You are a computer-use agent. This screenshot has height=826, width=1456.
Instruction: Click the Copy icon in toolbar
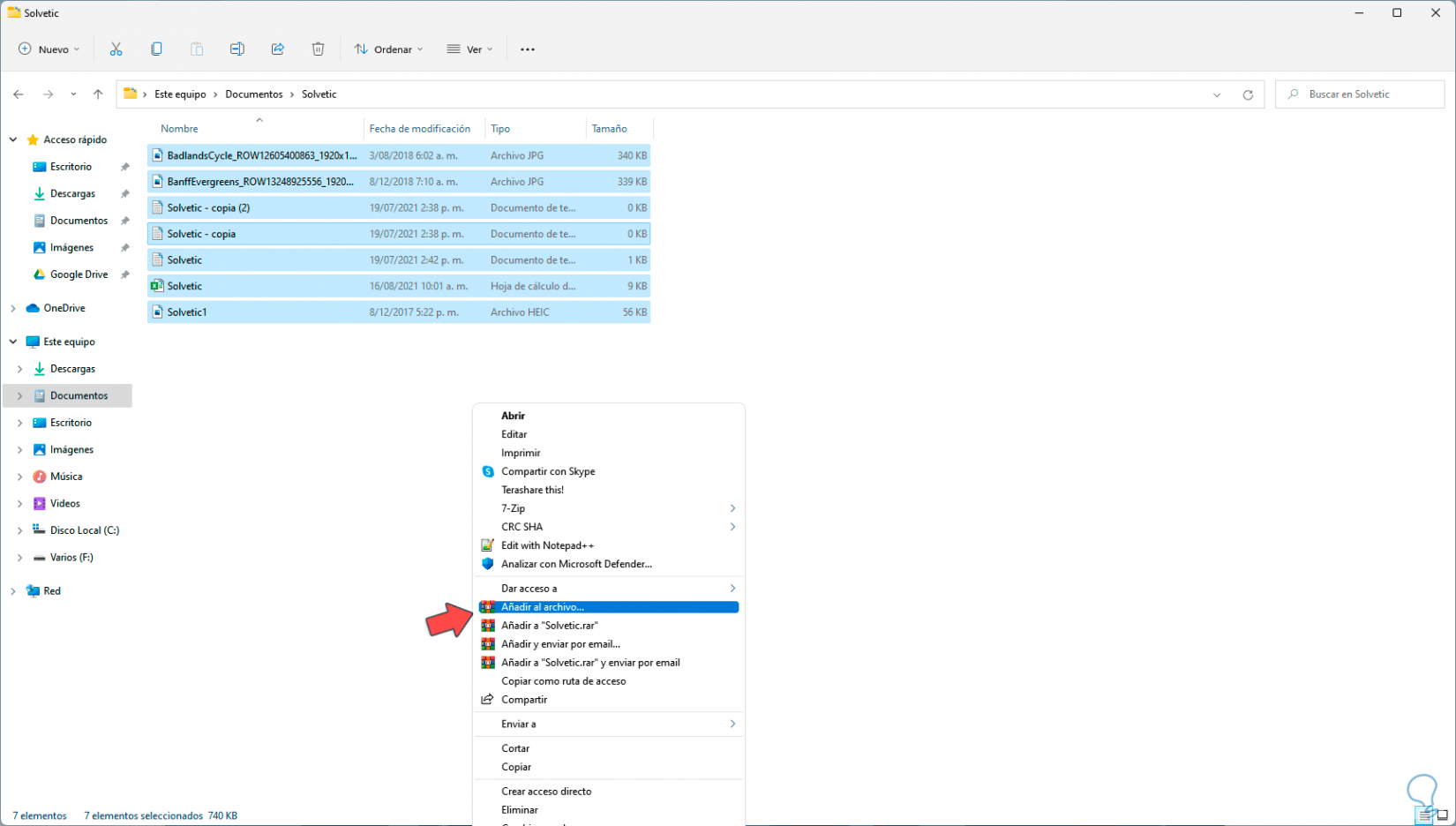click(156, 49)
